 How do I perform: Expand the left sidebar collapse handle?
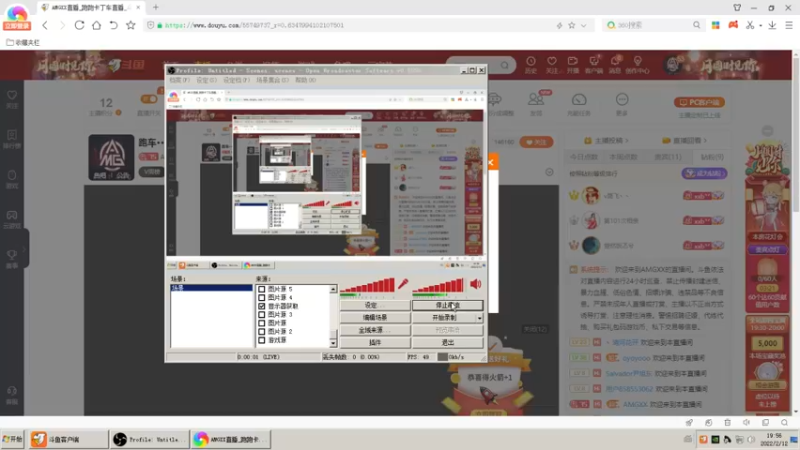pos(24,249)
